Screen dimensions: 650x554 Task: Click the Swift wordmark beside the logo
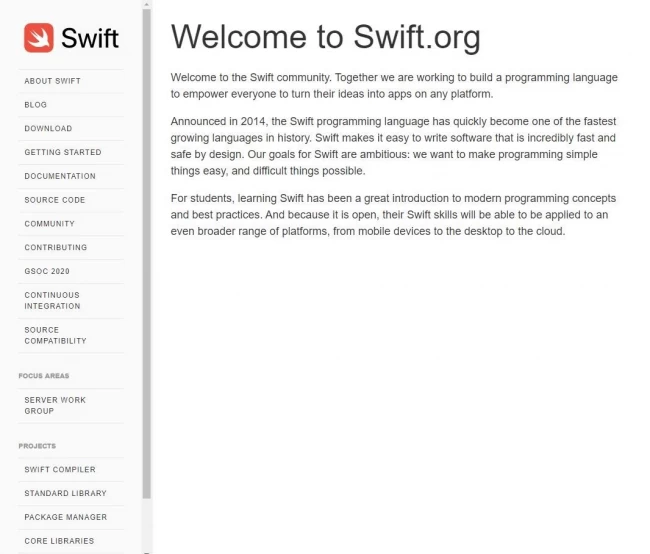pyautogui.click(x=90, y=38)
